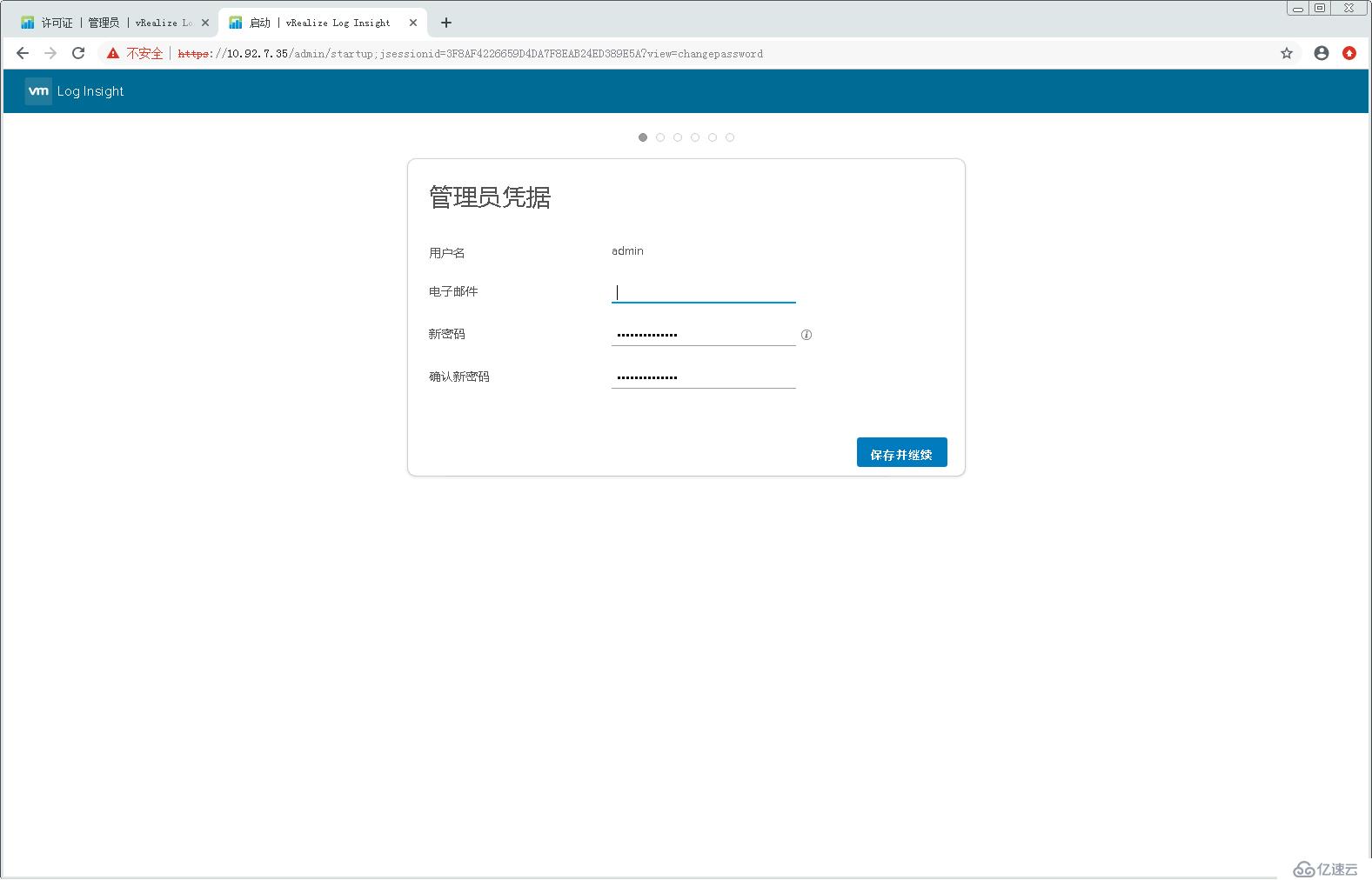Bookmark this page with the star icon

point(1287,53)
